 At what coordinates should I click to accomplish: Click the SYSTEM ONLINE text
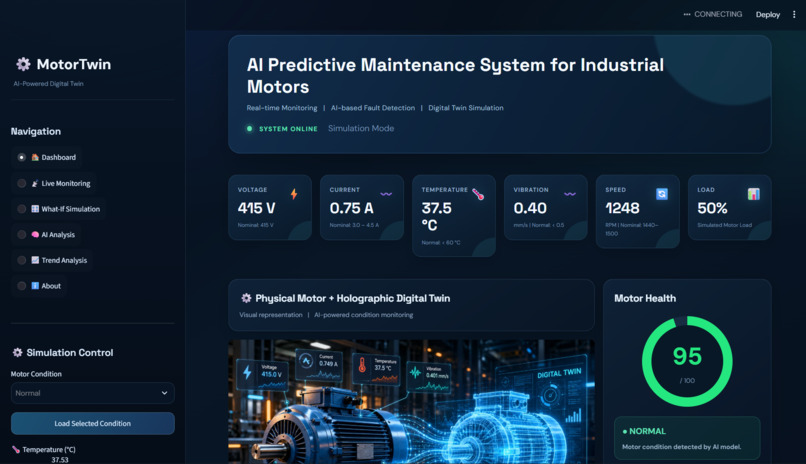(288, 129)
